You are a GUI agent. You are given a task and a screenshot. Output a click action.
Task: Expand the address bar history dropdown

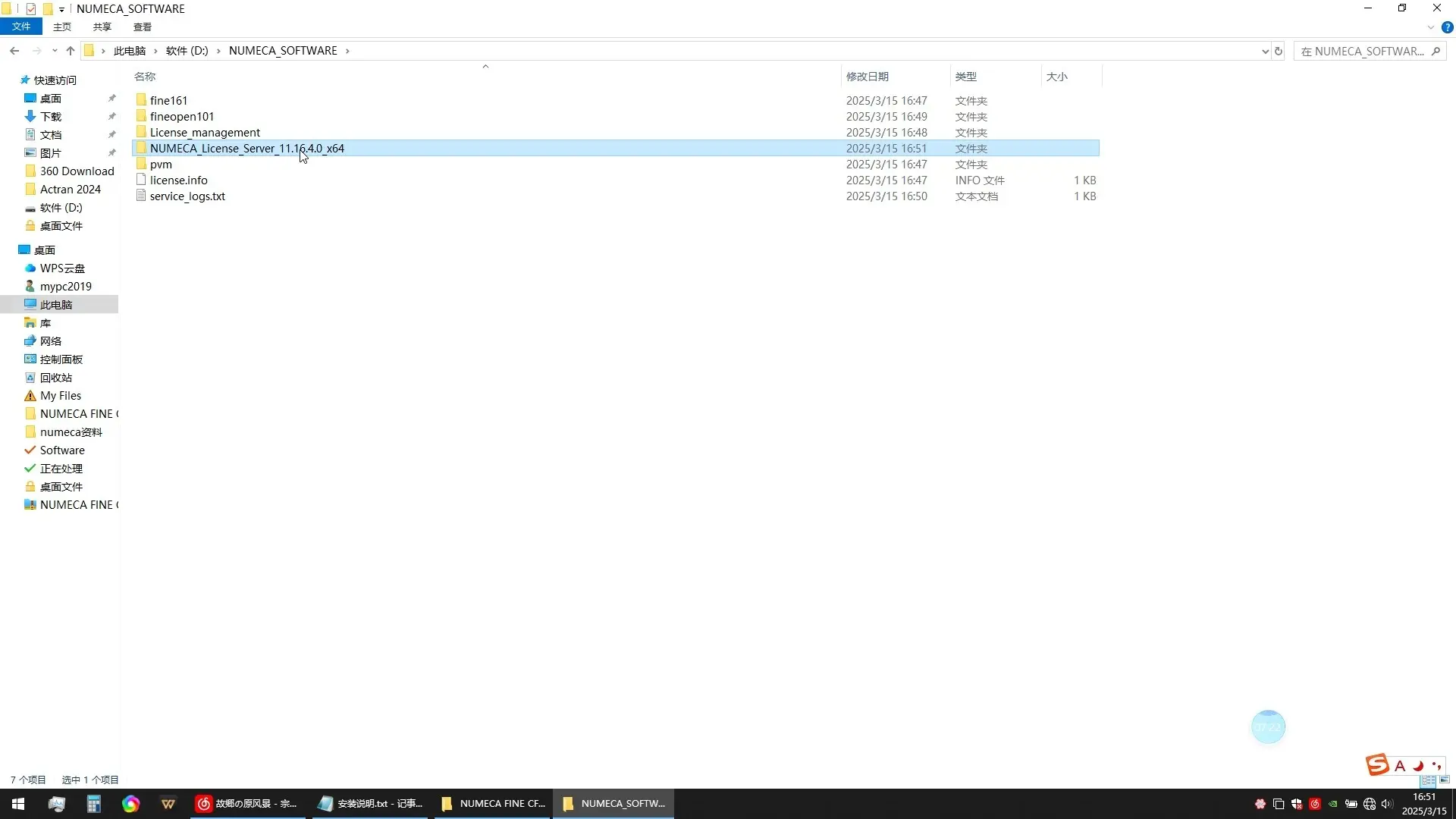point(1264,51)
